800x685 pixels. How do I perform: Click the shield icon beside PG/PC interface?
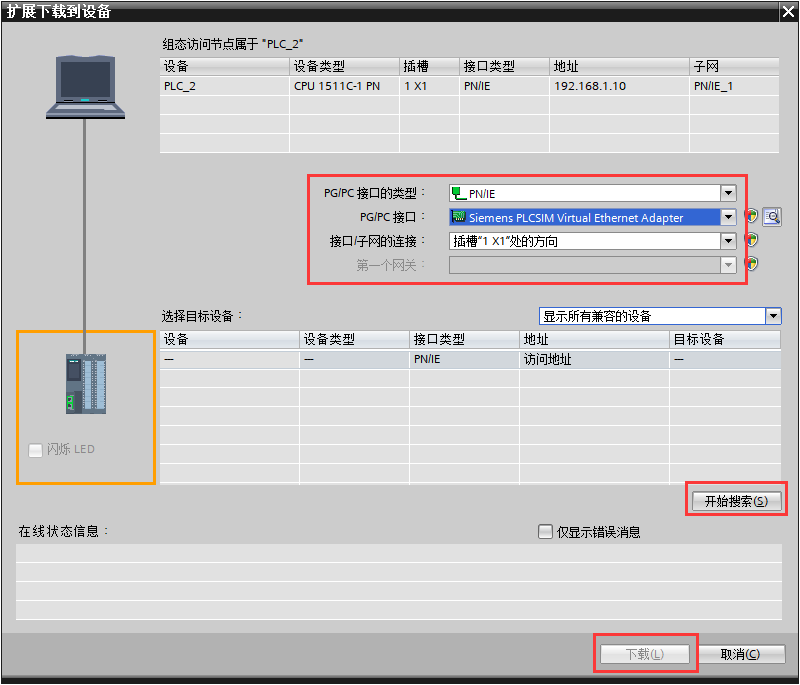coord(751,216)
